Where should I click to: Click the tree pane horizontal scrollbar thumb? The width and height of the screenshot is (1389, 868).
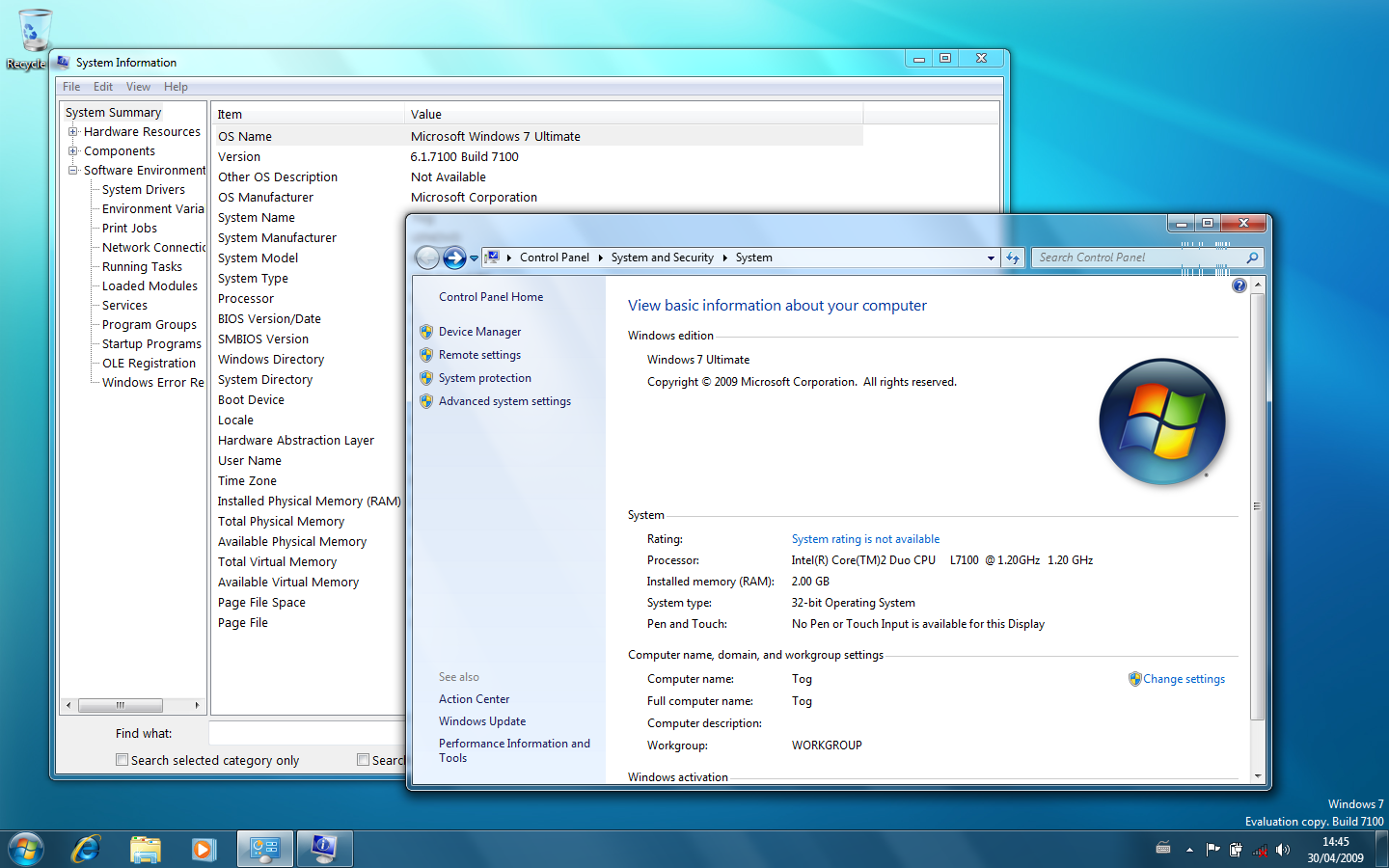121,705
